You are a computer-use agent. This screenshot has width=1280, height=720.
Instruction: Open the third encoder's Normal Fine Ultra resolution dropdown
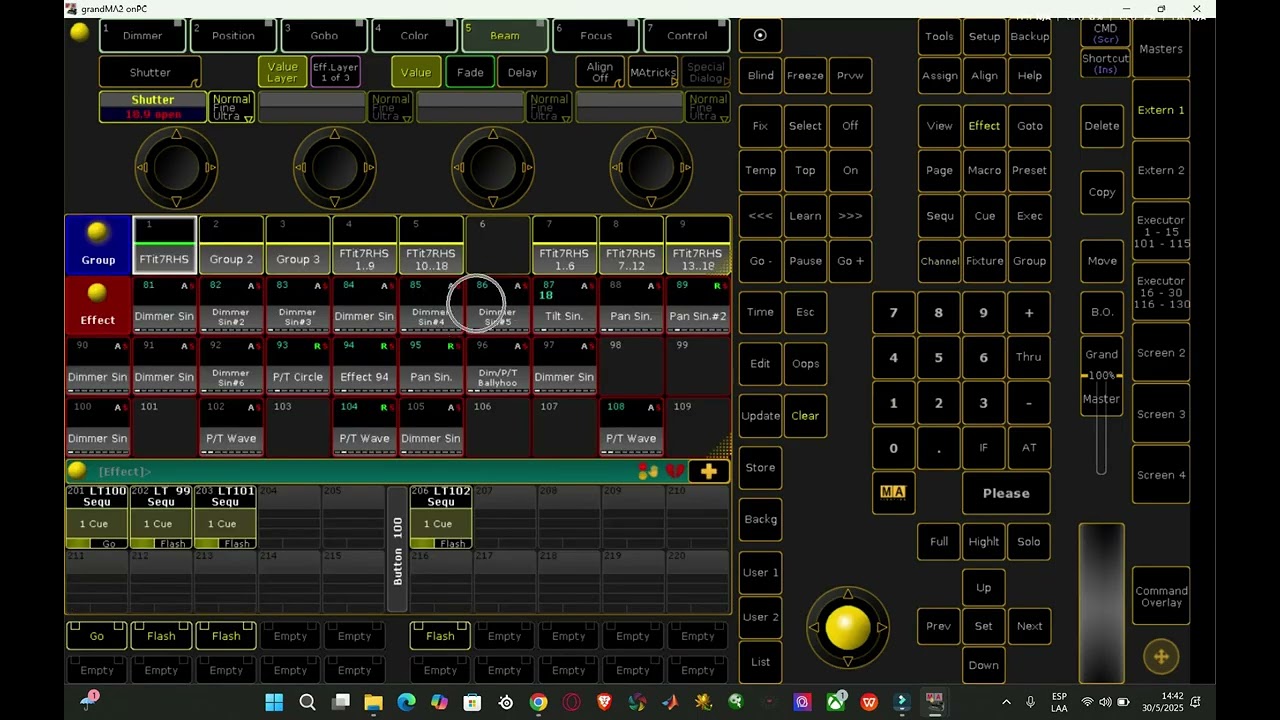coord(548,107)
